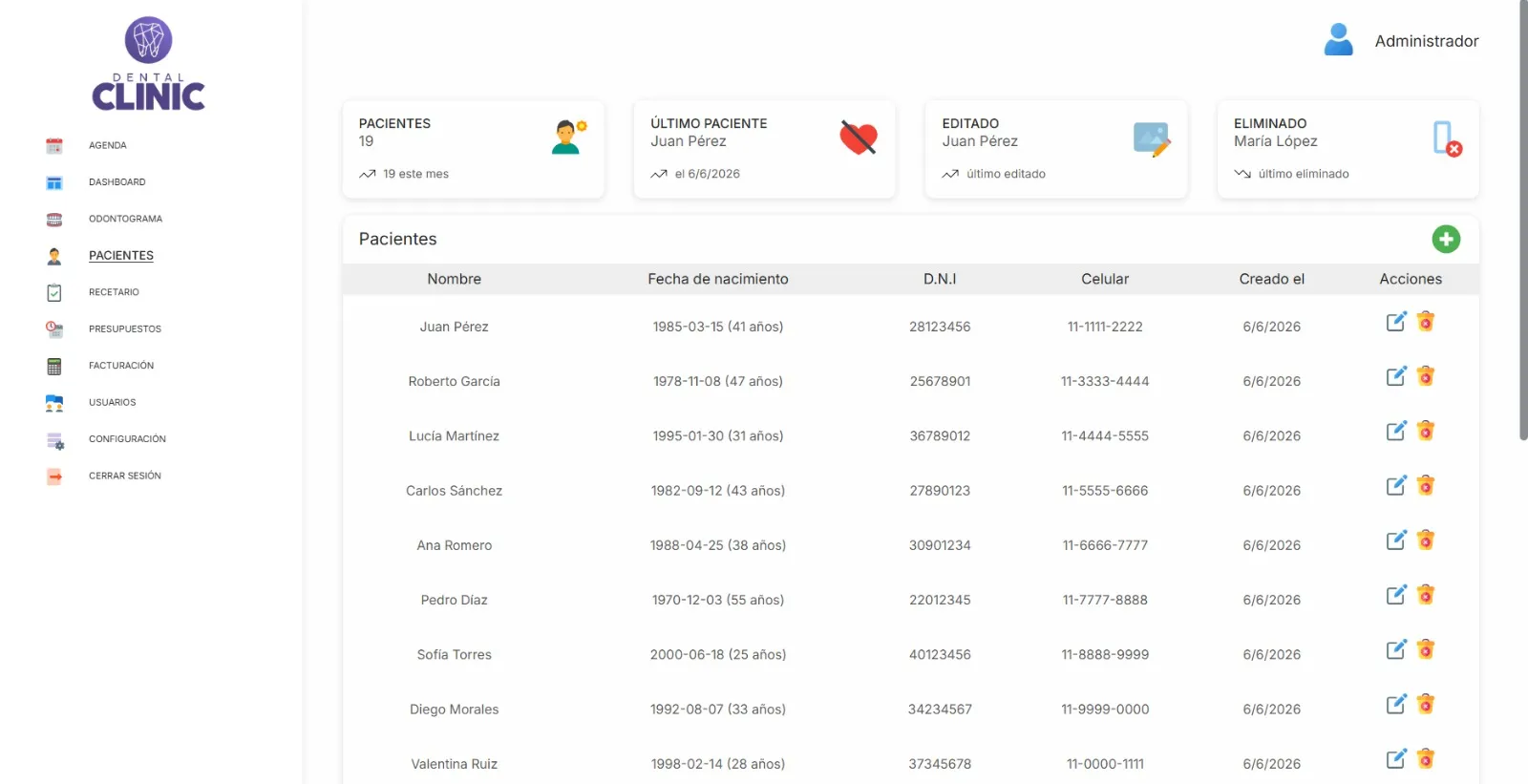Click the Editado summary card
The height and width of the screenshot is (784, 1528).
[x=1056, y=150]
